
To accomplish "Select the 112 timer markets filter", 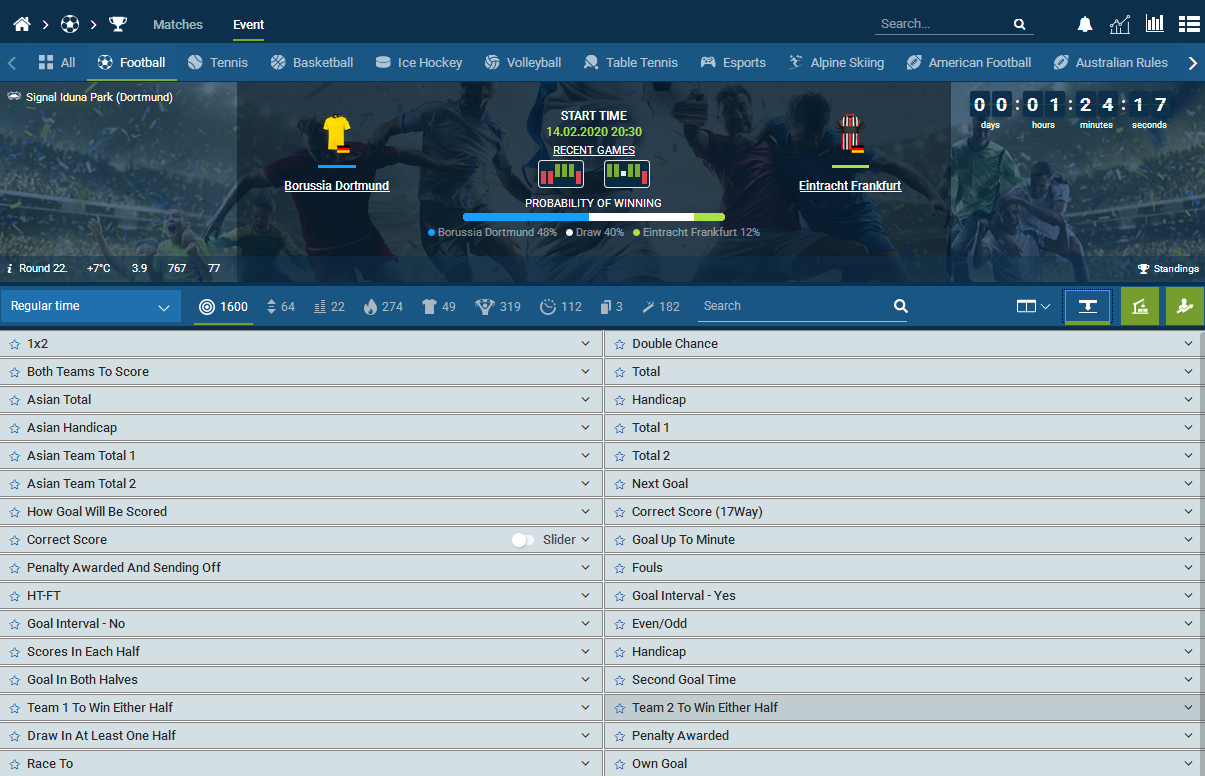I will point(560,307).
